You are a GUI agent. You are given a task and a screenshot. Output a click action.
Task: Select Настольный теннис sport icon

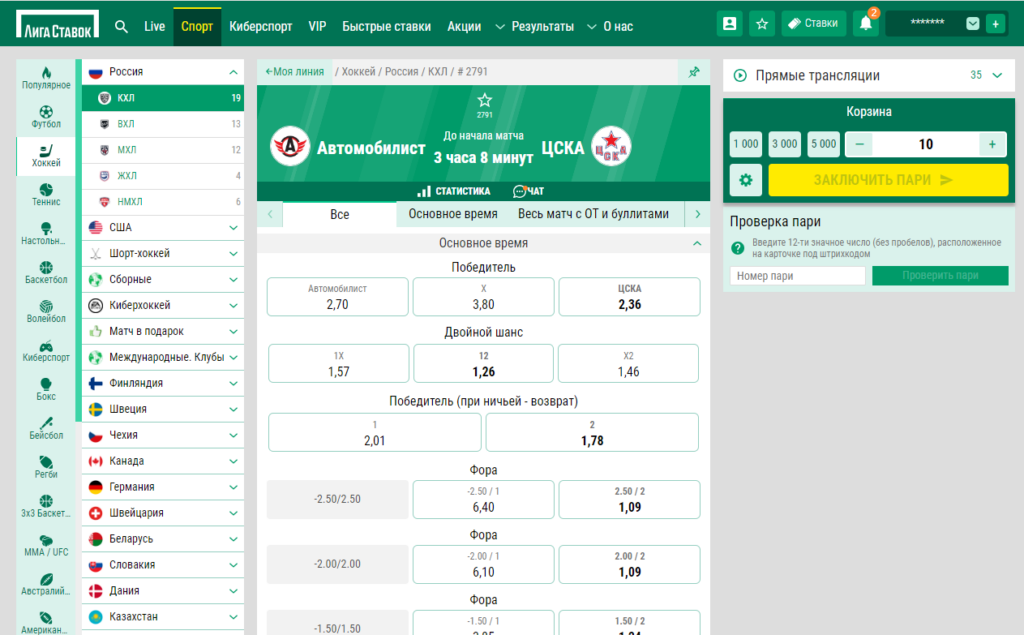[46, 234]
